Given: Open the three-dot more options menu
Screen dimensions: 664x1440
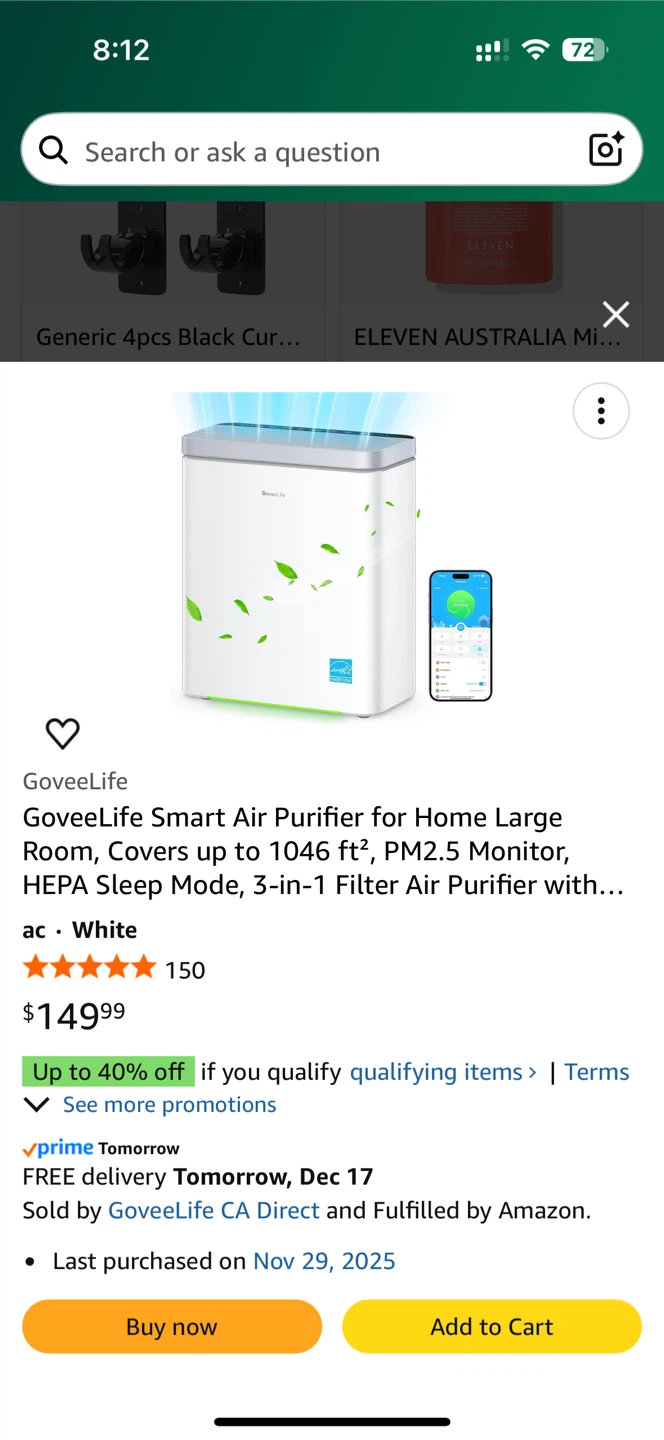Looking at the screenshot, I should point(601,411).
